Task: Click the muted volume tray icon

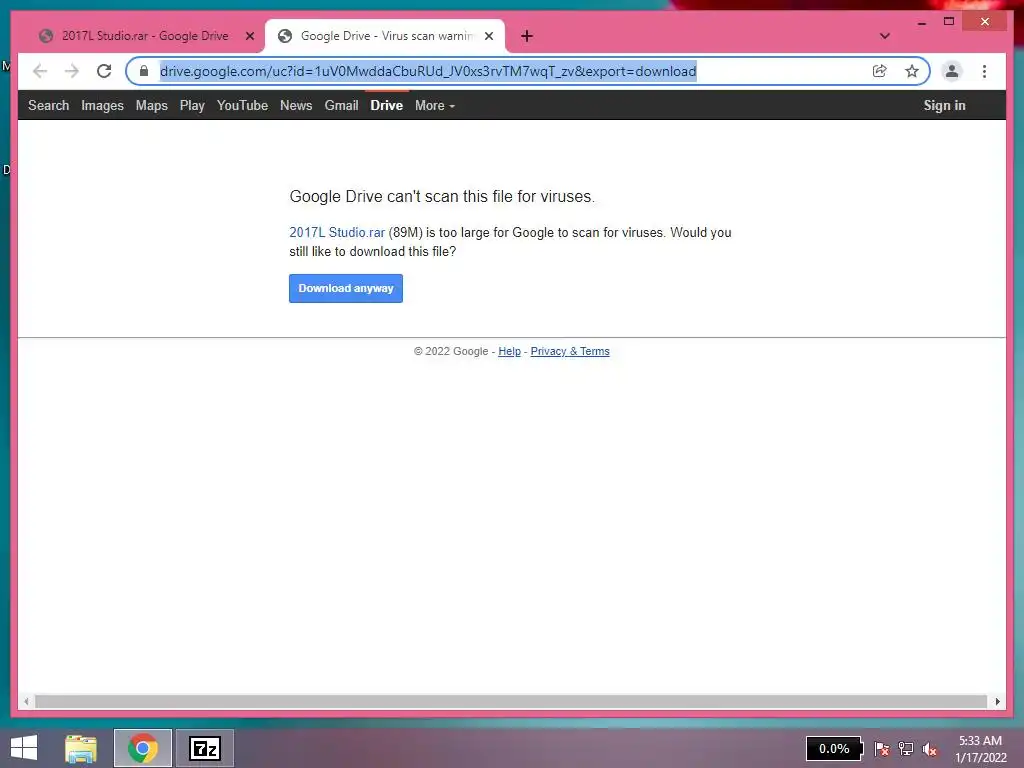Action: pos(929,749)
